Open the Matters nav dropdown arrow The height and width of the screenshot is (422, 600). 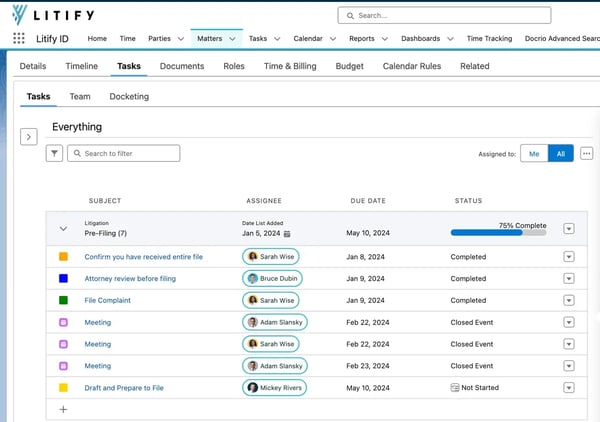232,39
